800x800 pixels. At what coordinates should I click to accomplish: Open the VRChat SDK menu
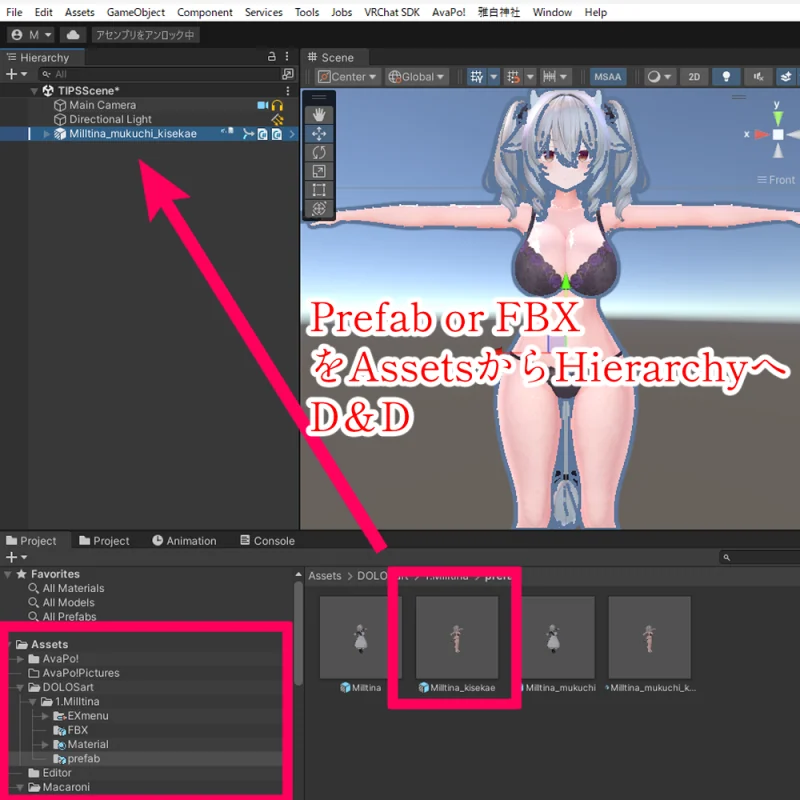point(392,12)
